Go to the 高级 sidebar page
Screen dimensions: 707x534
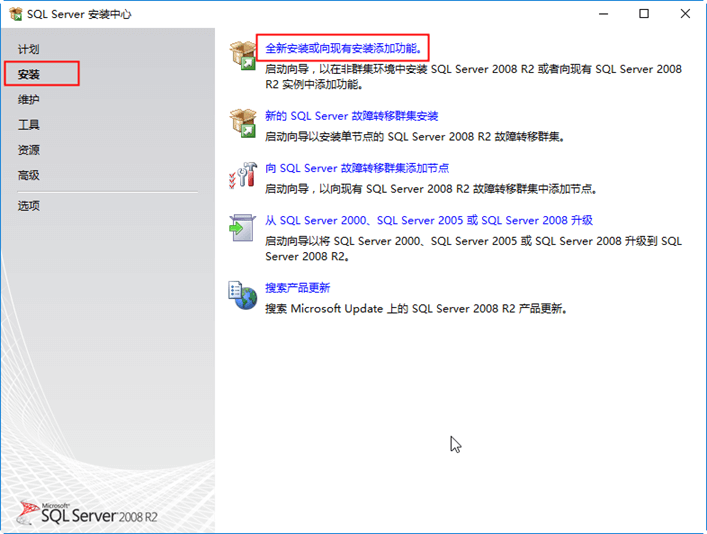[28, 175]
